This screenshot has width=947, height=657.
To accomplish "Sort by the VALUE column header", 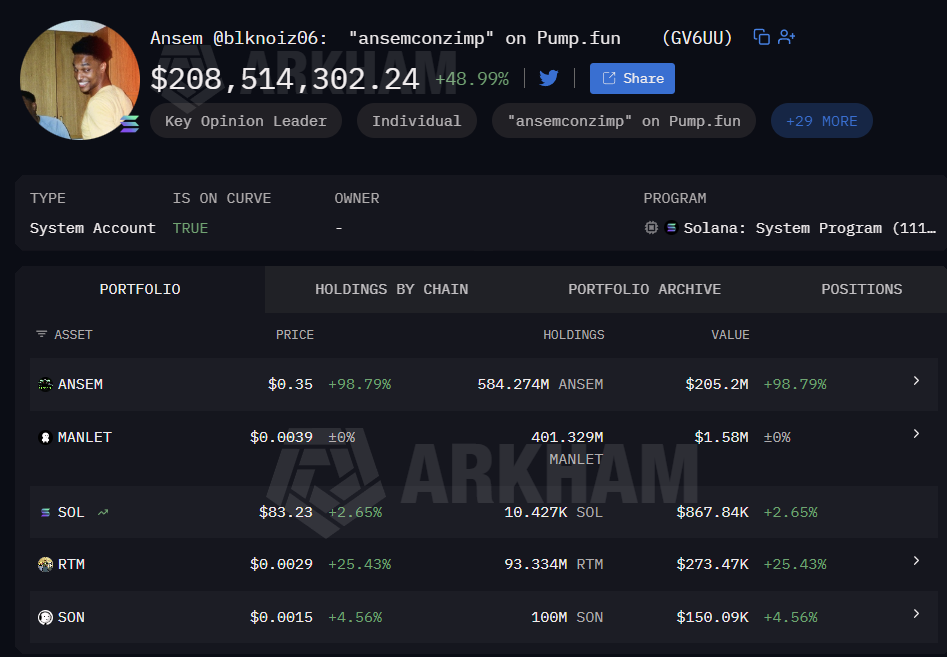I will 730,335.
